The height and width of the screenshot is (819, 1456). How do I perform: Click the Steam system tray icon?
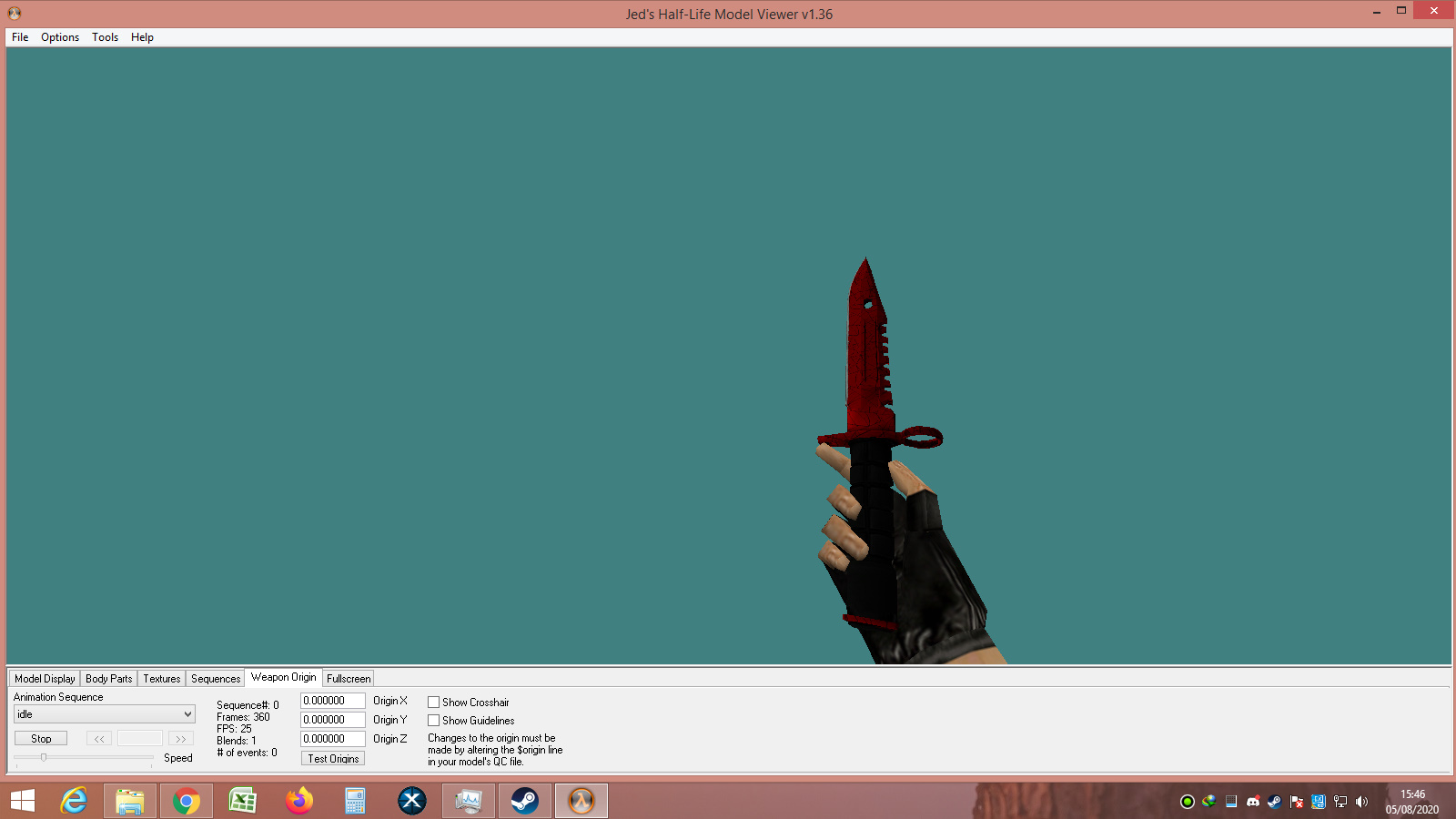point(1275,802)
